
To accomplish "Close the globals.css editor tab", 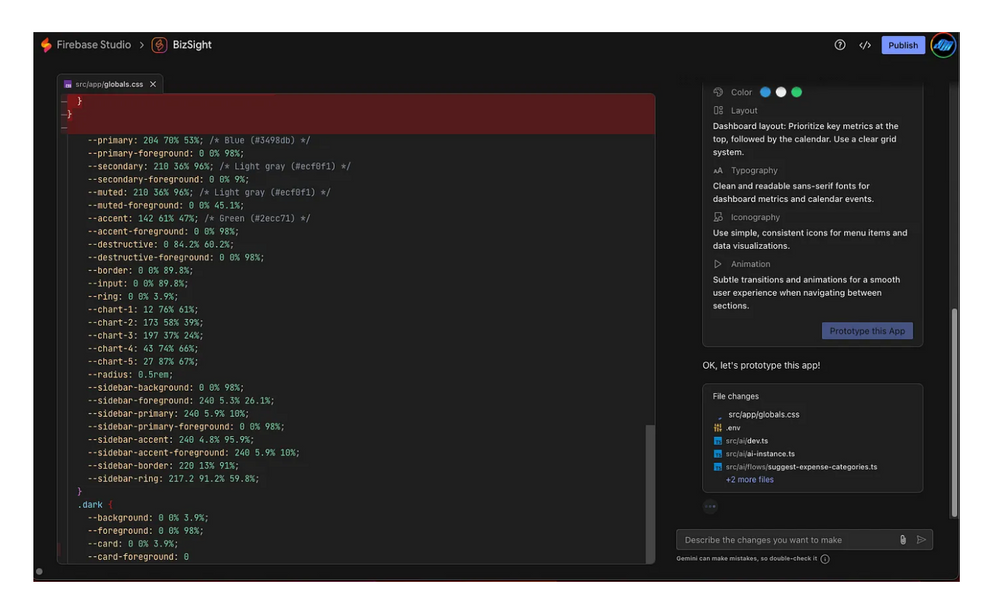I will pyautogui.click(x=152, y=84).
